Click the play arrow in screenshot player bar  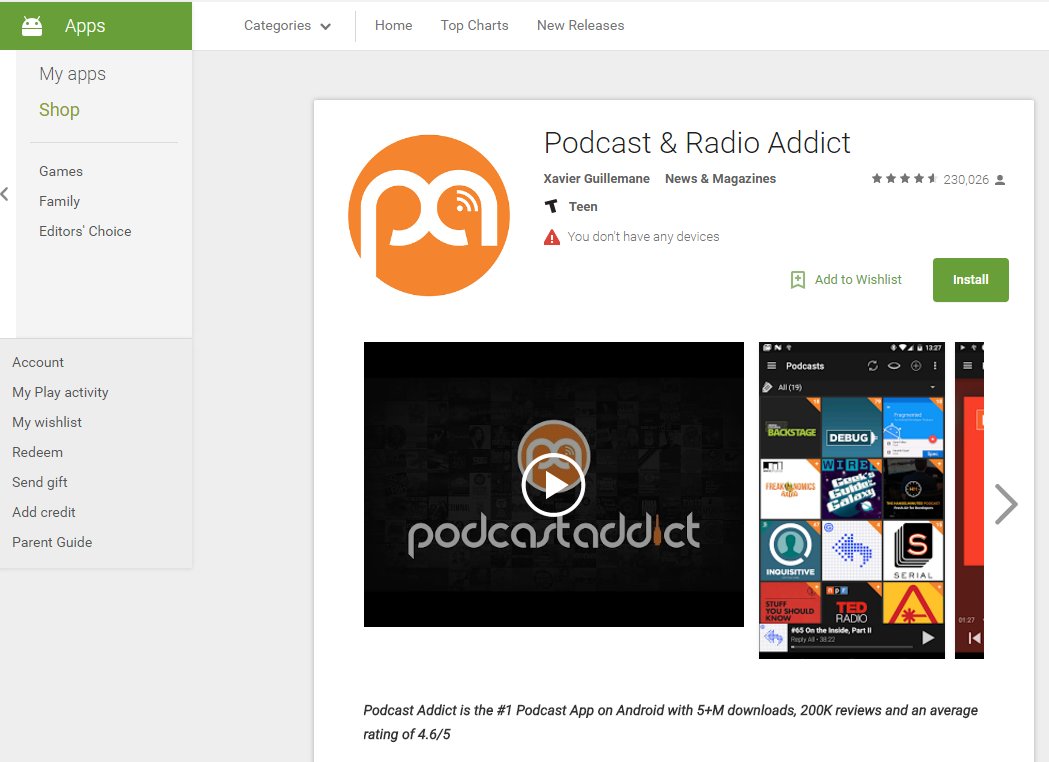(927, 638)
